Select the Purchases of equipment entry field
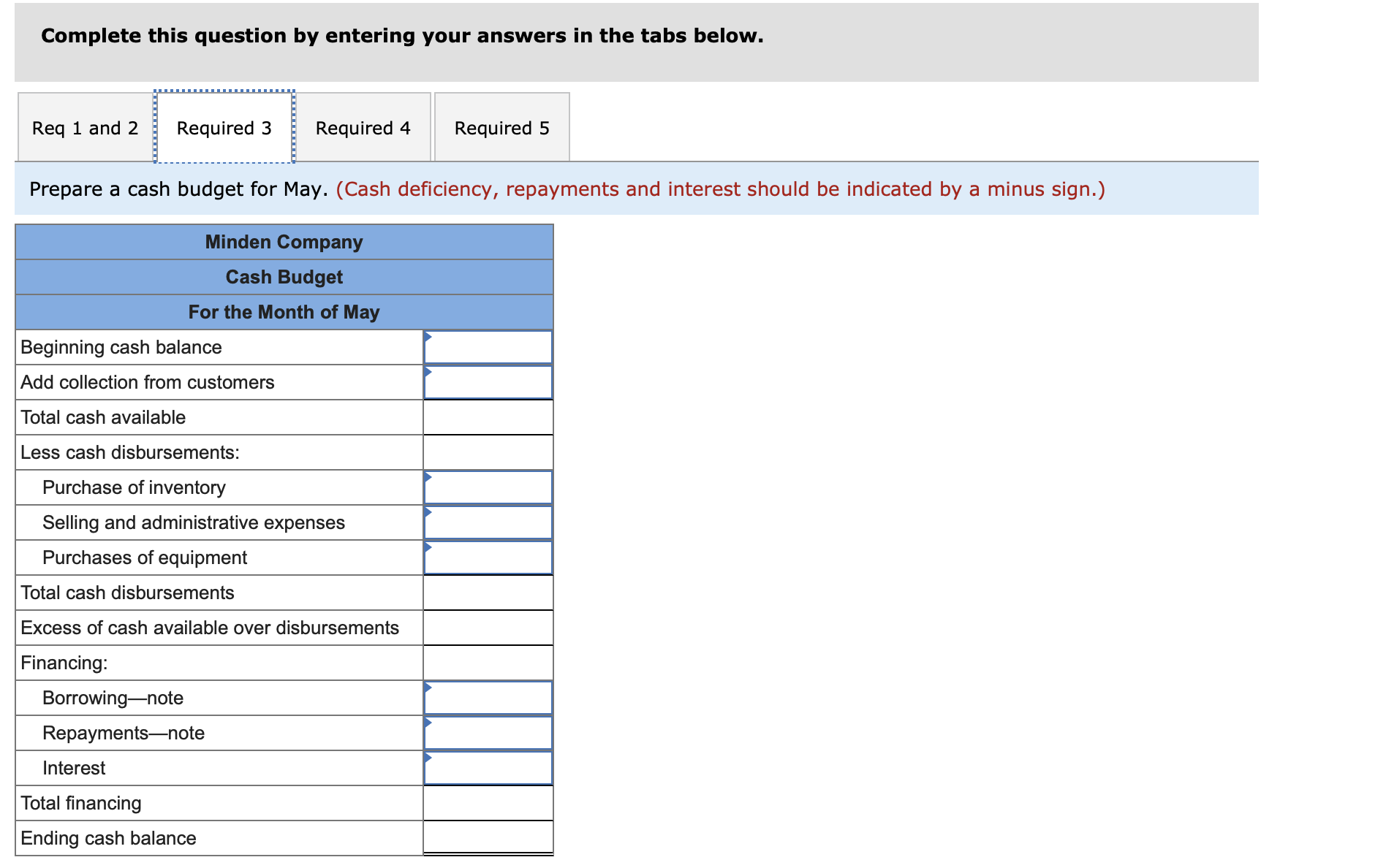 (x=488, y=557)
